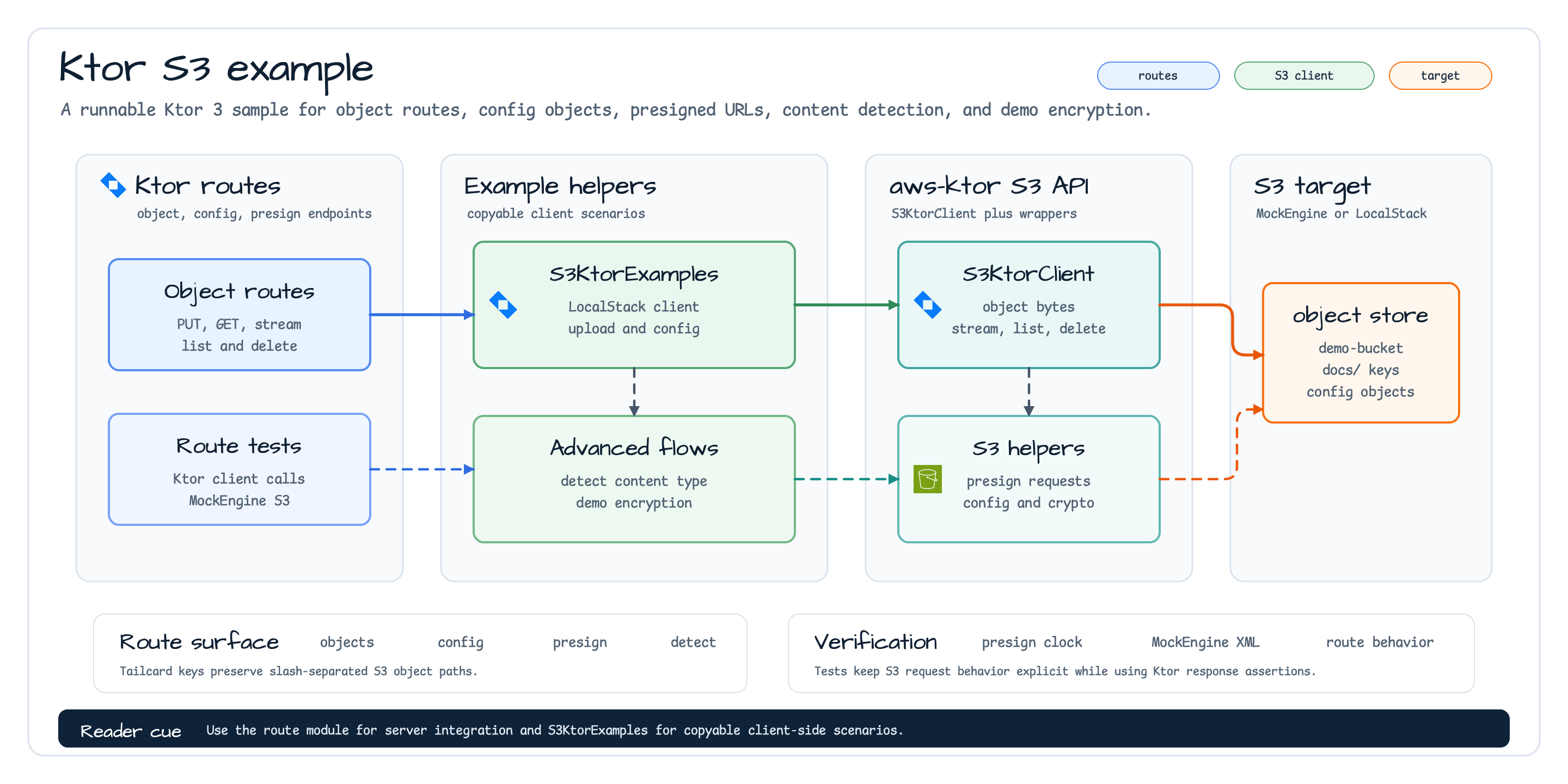The height and width of the screenshot is (784, 1568).
Task: Click the 'detect' route surface tag
Action: click(x=693, y=642)
